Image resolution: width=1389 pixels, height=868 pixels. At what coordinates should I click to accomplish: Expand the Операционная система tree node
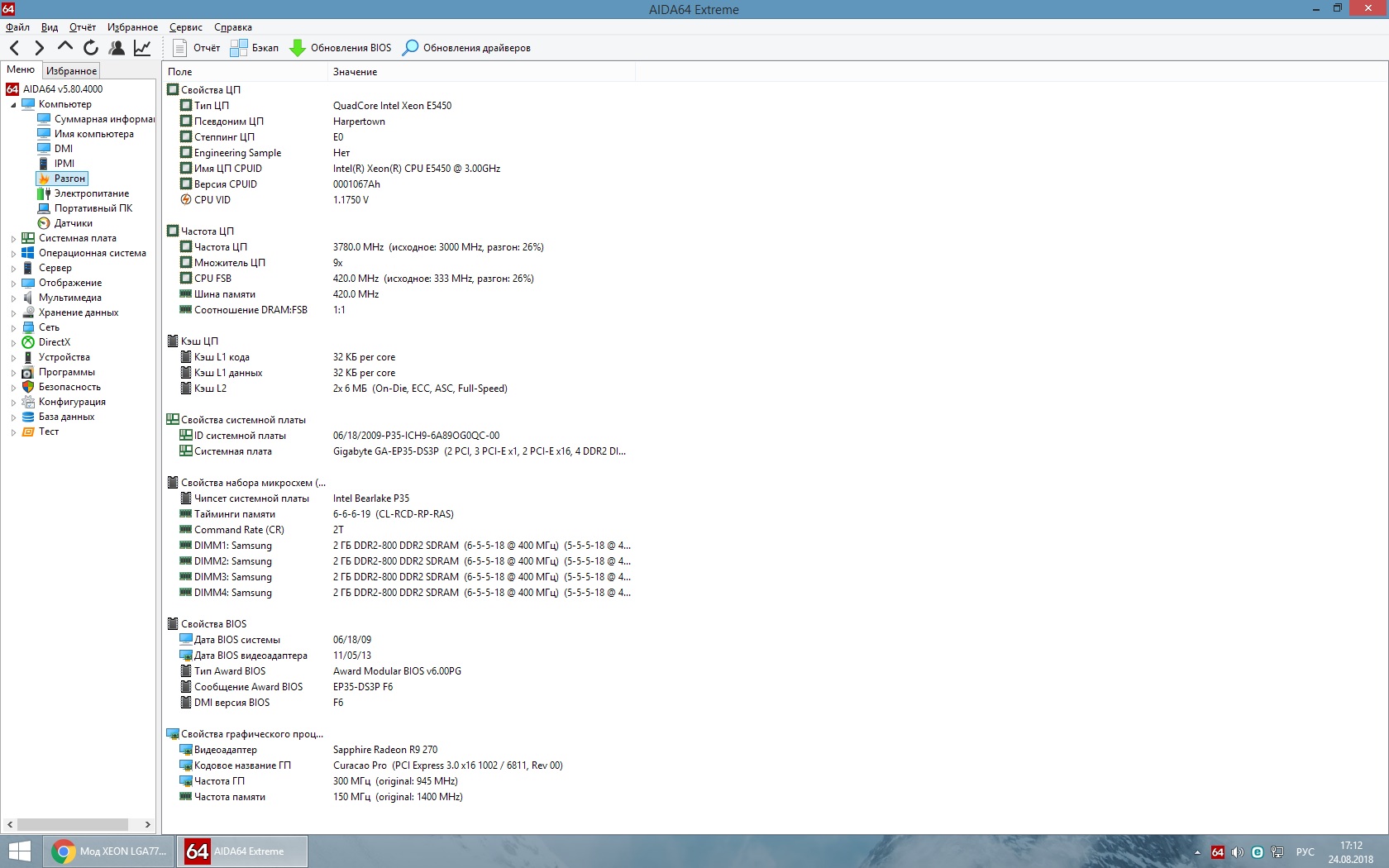(x=13, y=254)
